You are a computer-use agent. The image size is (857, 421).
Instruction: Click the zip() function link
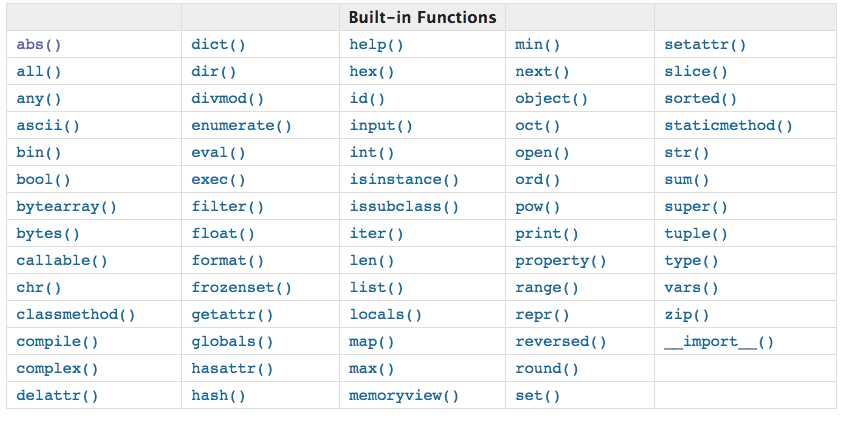[x=687, y=315]
